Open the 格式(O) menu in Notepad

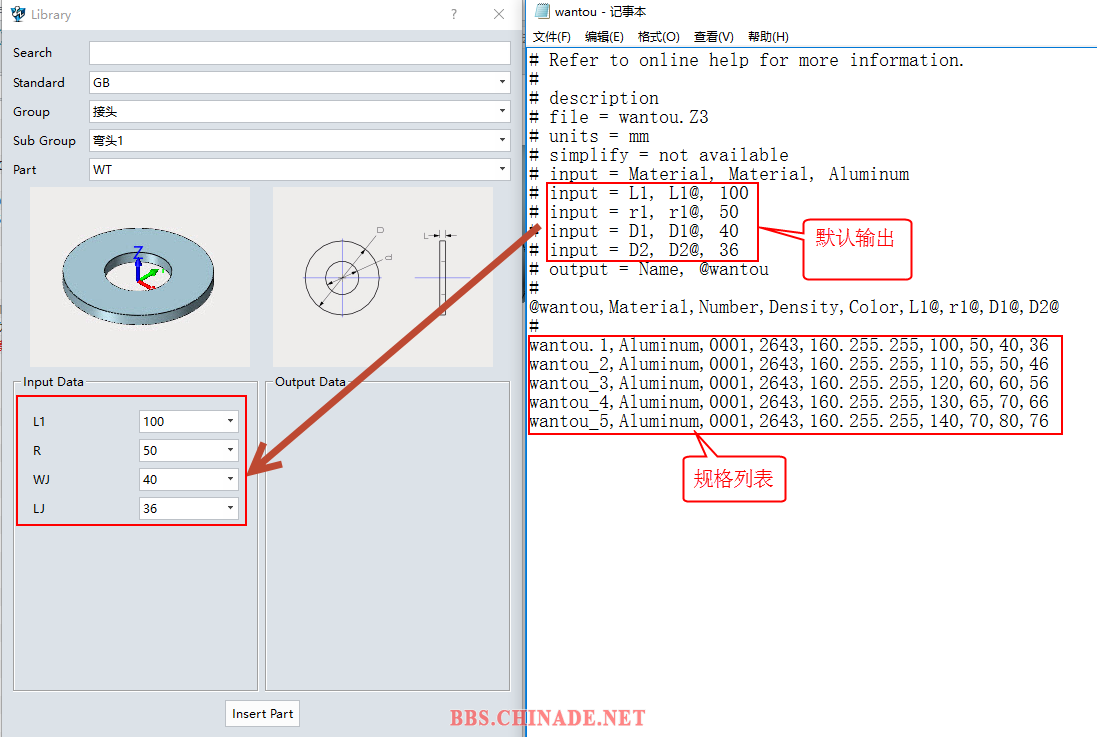pyautogui.click(x=658, y=37)
